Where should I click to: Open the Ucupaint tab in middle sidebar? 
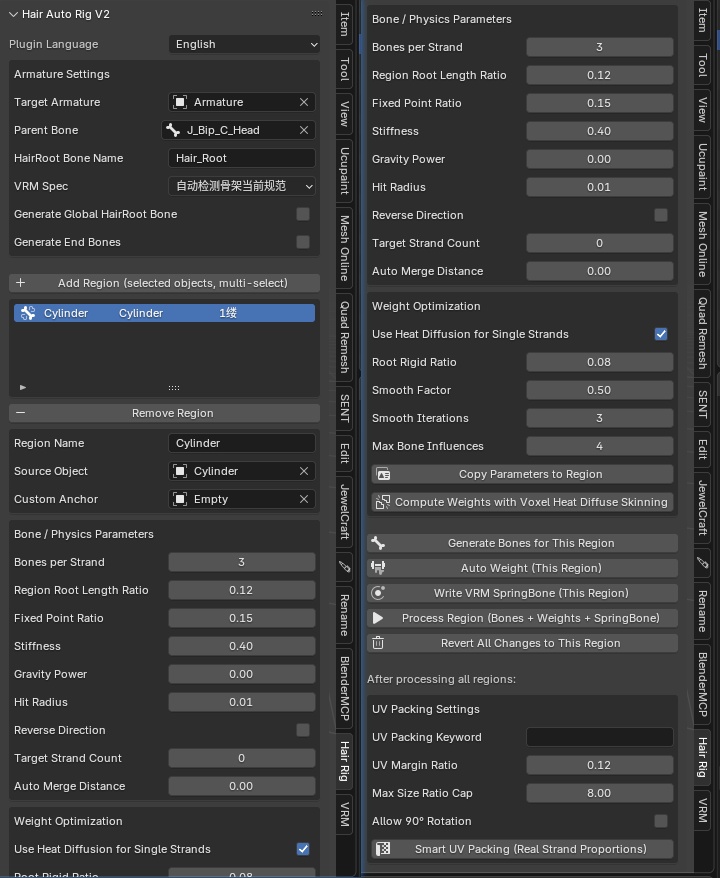[x=345, y=171]
